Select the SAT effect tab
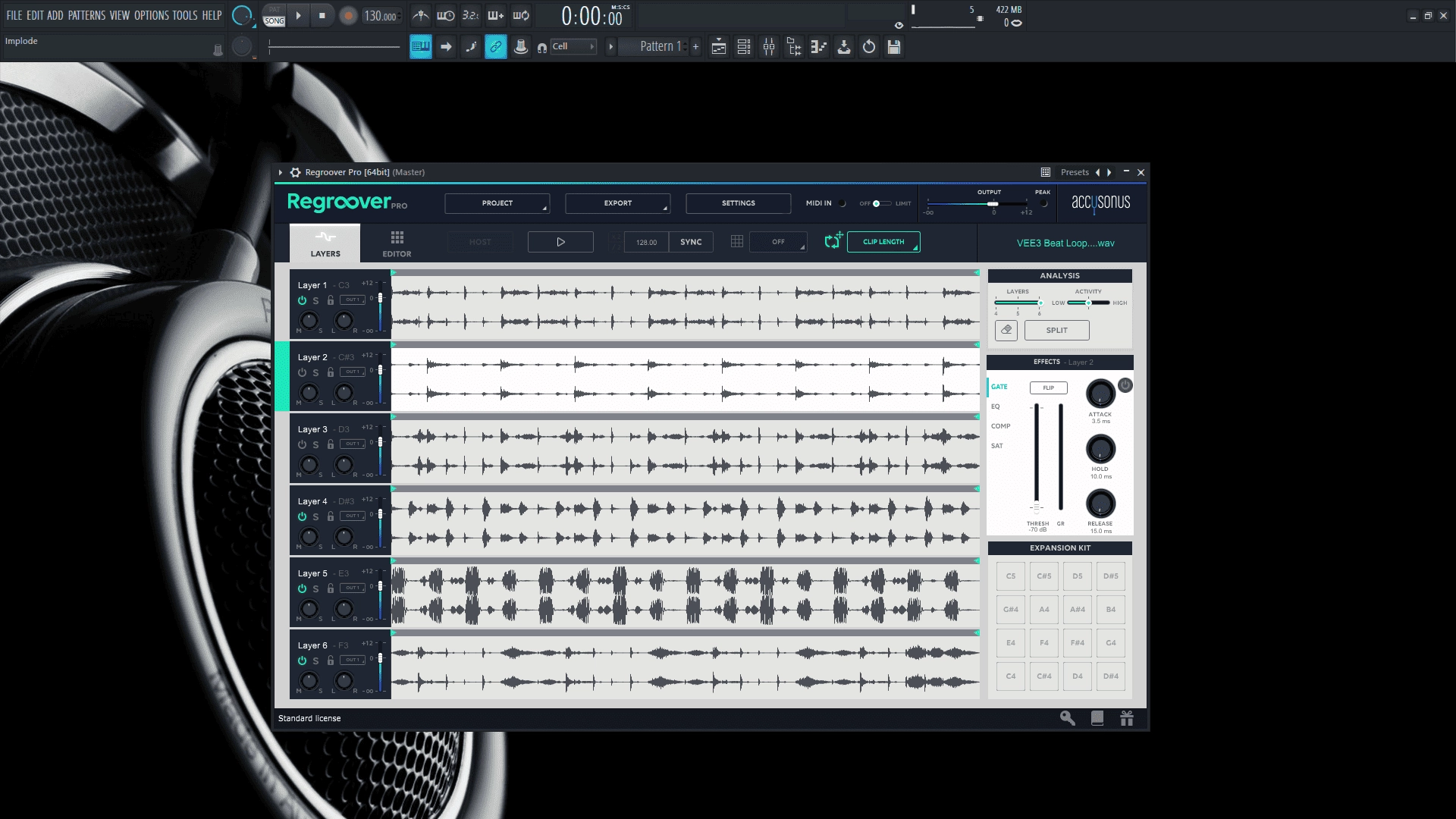Screen dimensions: 1456x819 coord(996,446)
